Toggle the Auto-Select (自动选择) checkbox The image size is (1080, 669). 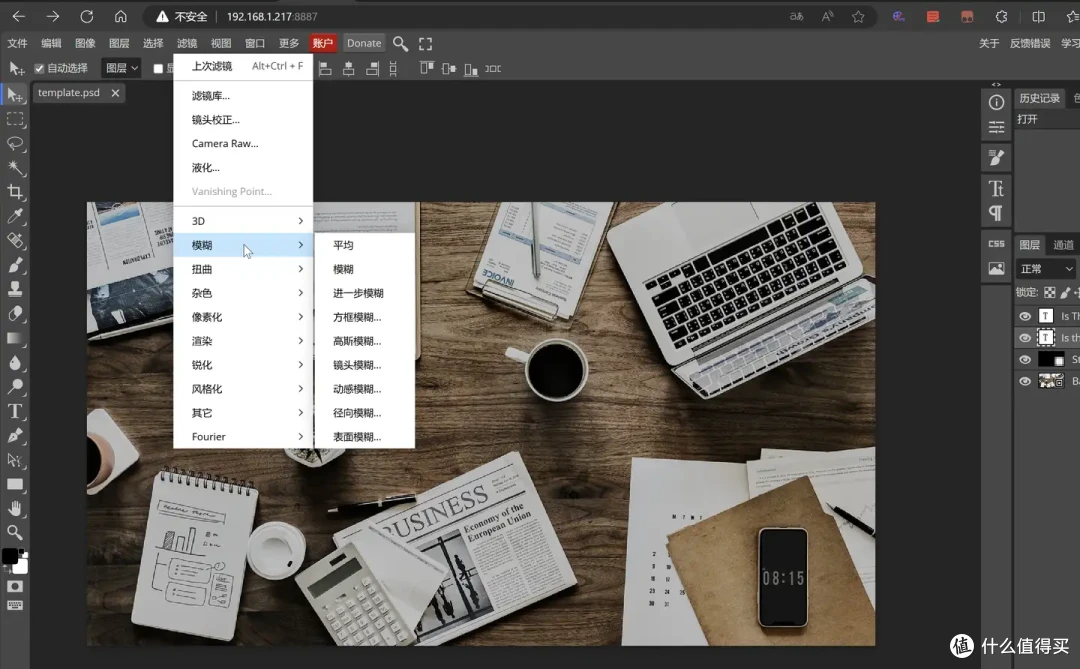39,68
